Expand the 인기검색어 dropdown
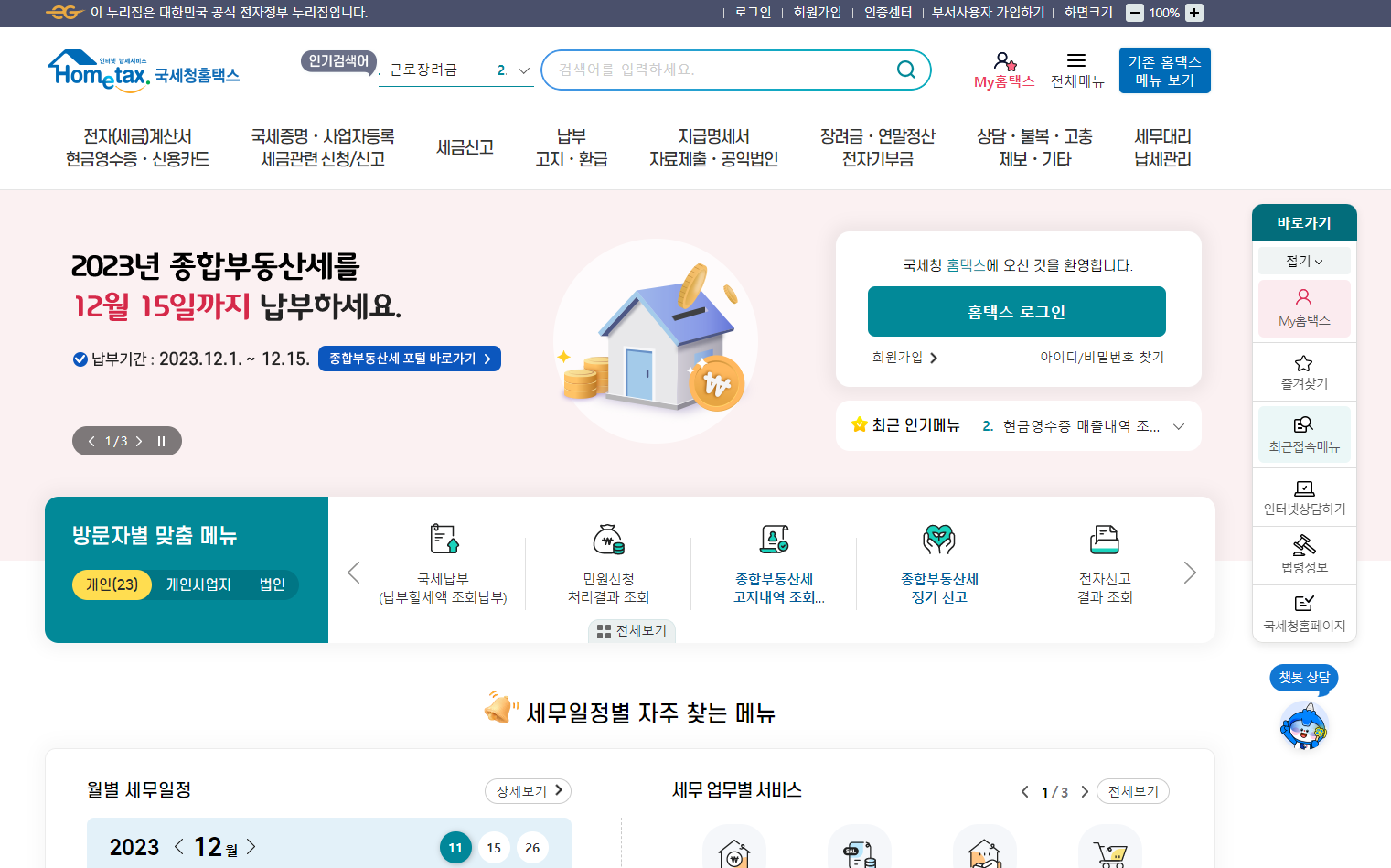The width and height of the screenshot is (1391, 868). tap(523, 70)
